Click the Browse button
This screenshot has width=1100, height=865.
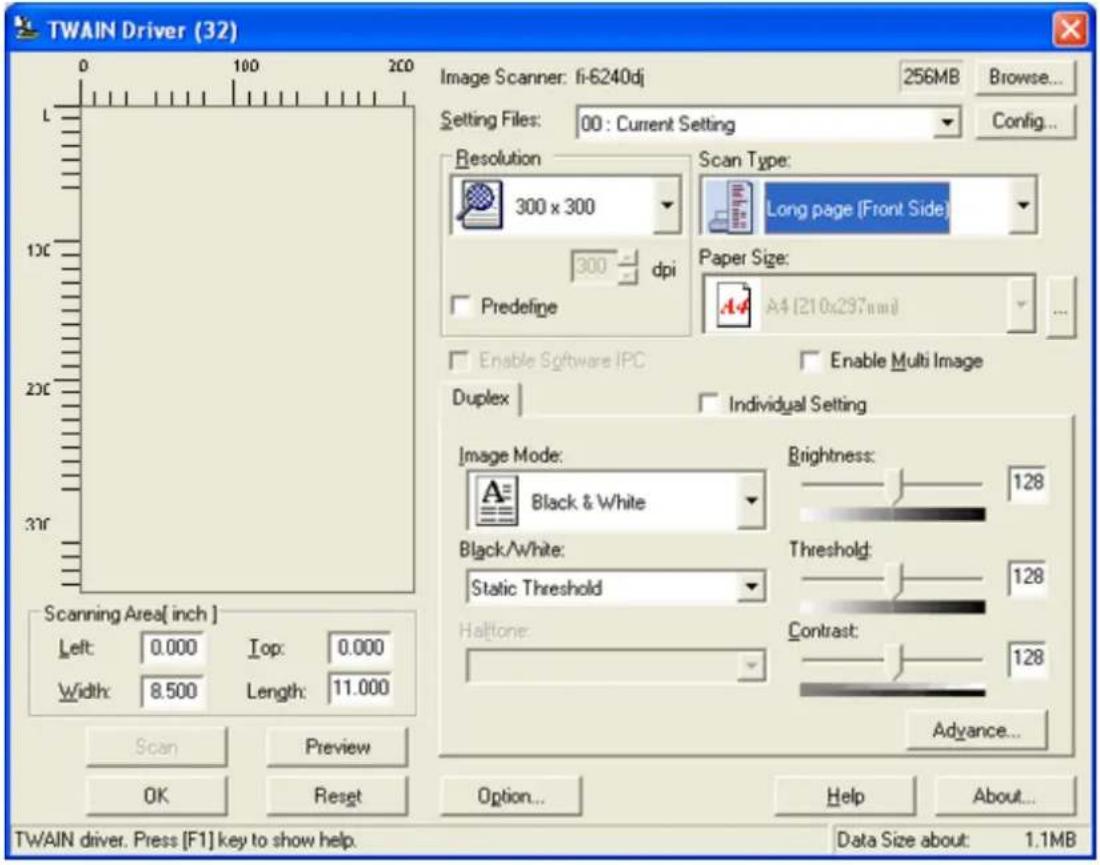point(1024,76)
